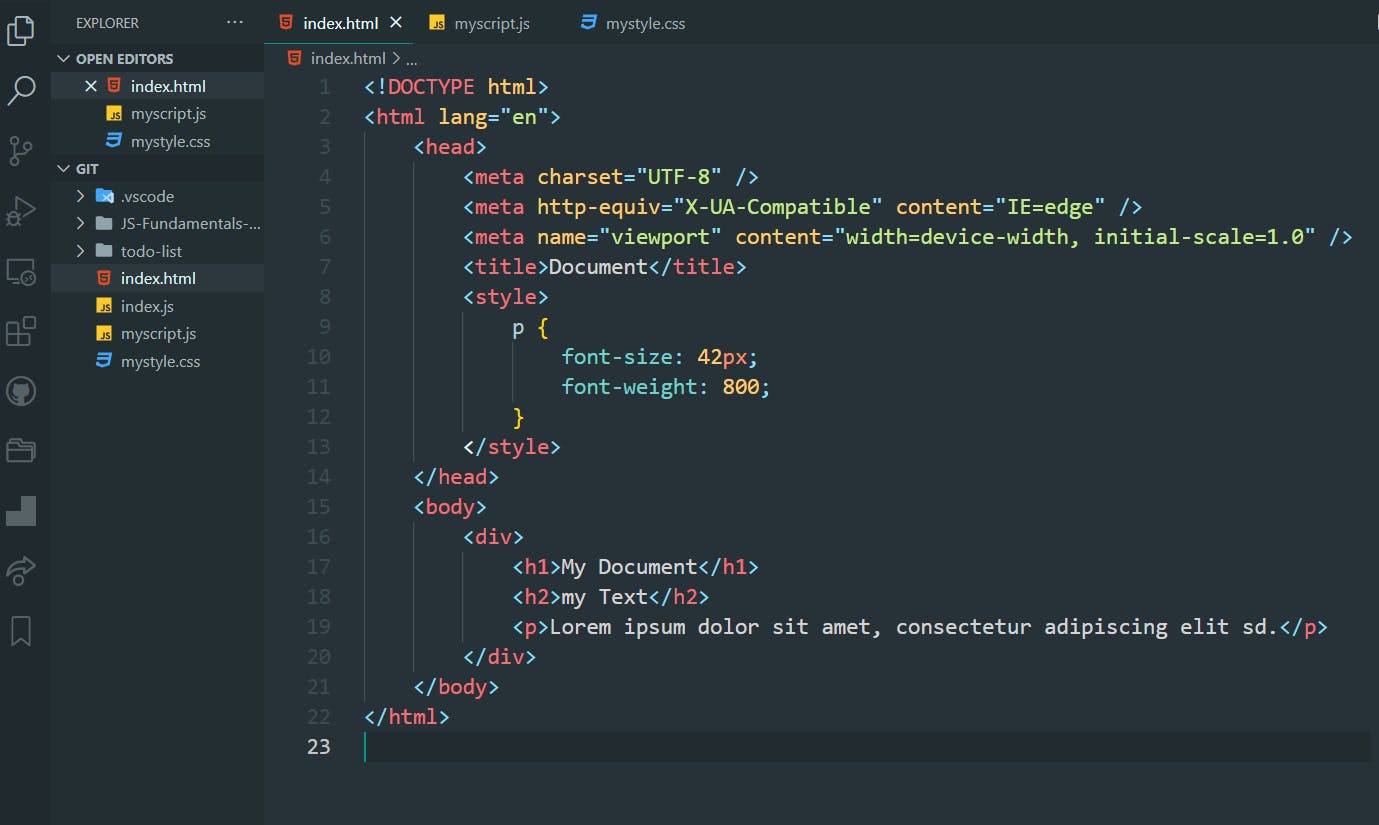
Task: Click the EXPLORER panel title
Action: 107,22
